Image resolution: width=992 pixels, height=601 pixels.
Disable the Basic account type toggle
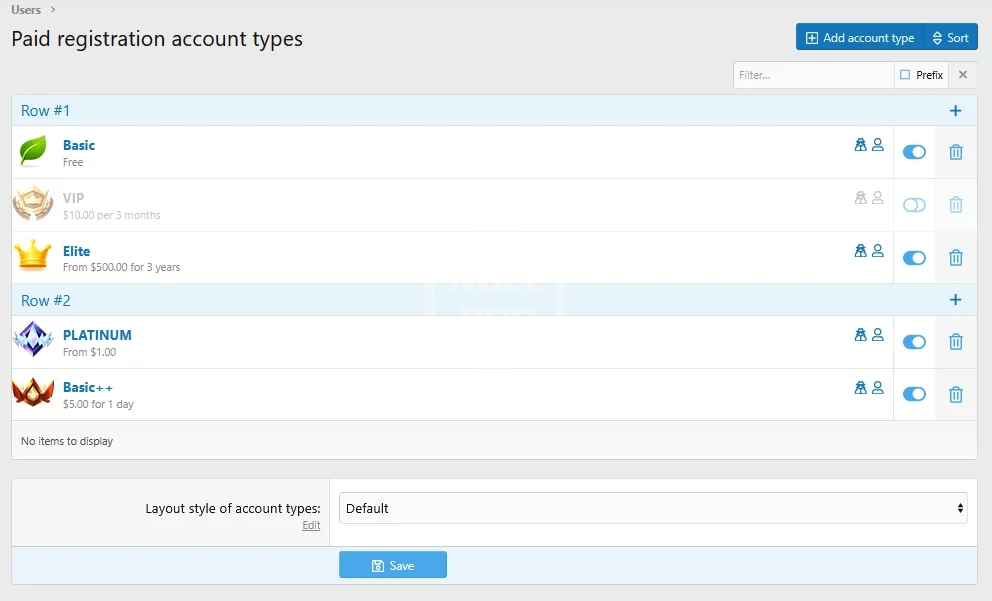[914, 152]
